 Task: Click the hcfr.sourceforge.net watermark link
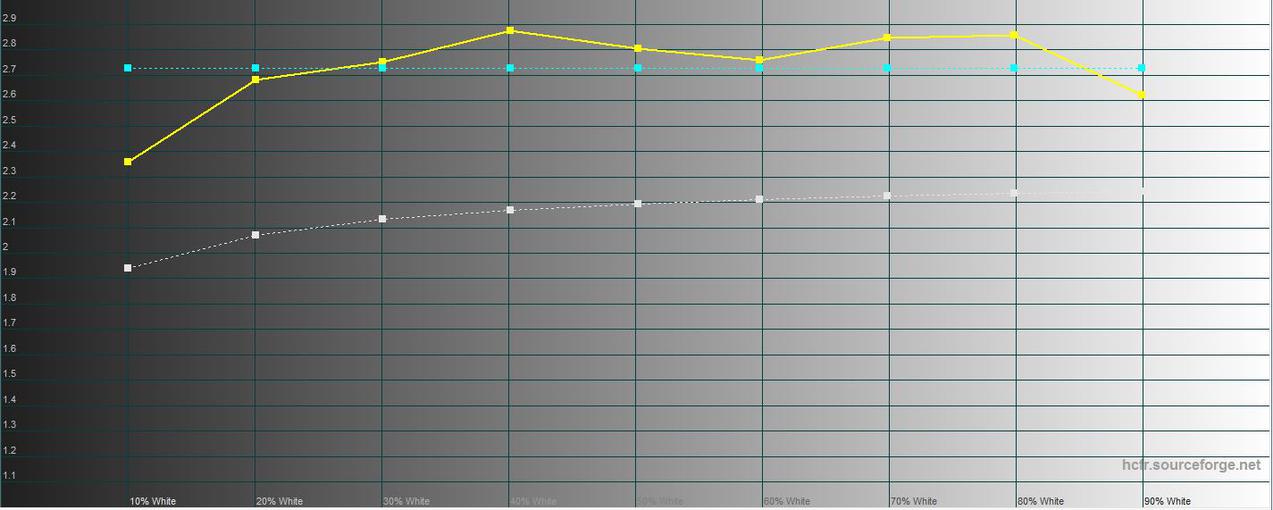(x=1190, y=465)
